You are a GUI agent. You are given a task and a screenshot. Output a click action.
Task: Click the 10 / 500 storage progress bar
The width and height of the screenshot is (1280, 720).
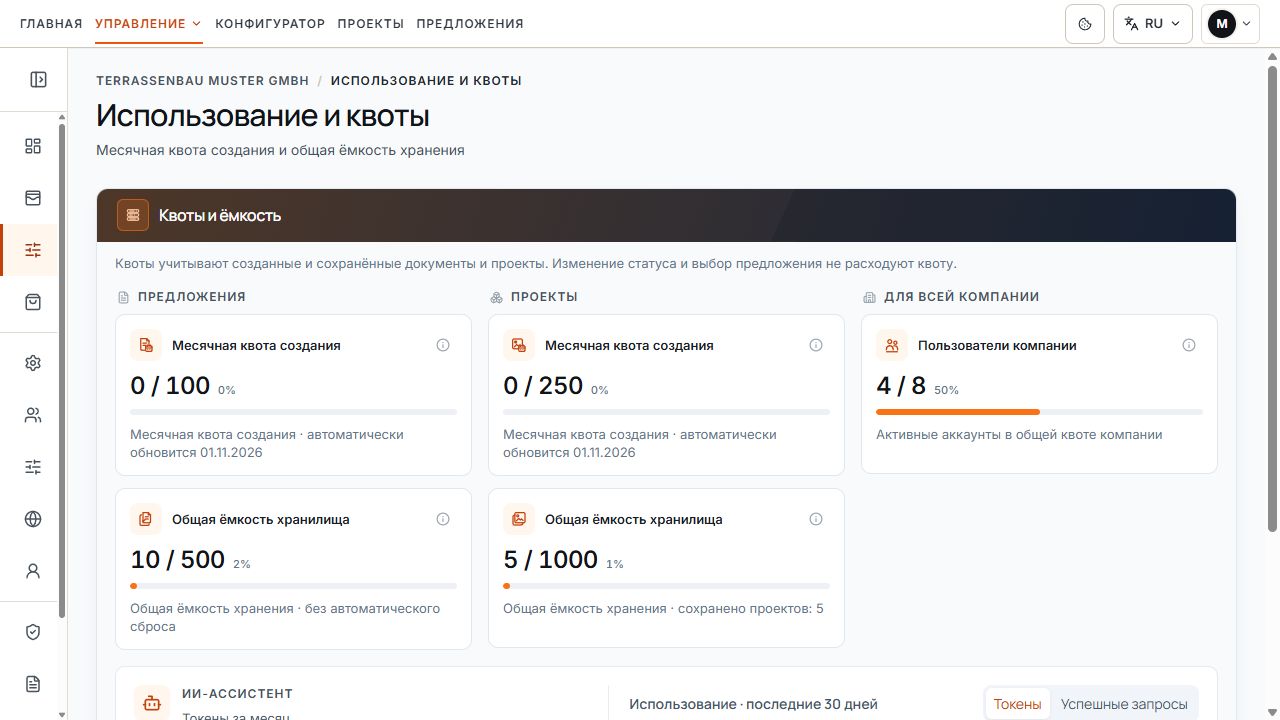pyautogui.click(x=293, y=586)
